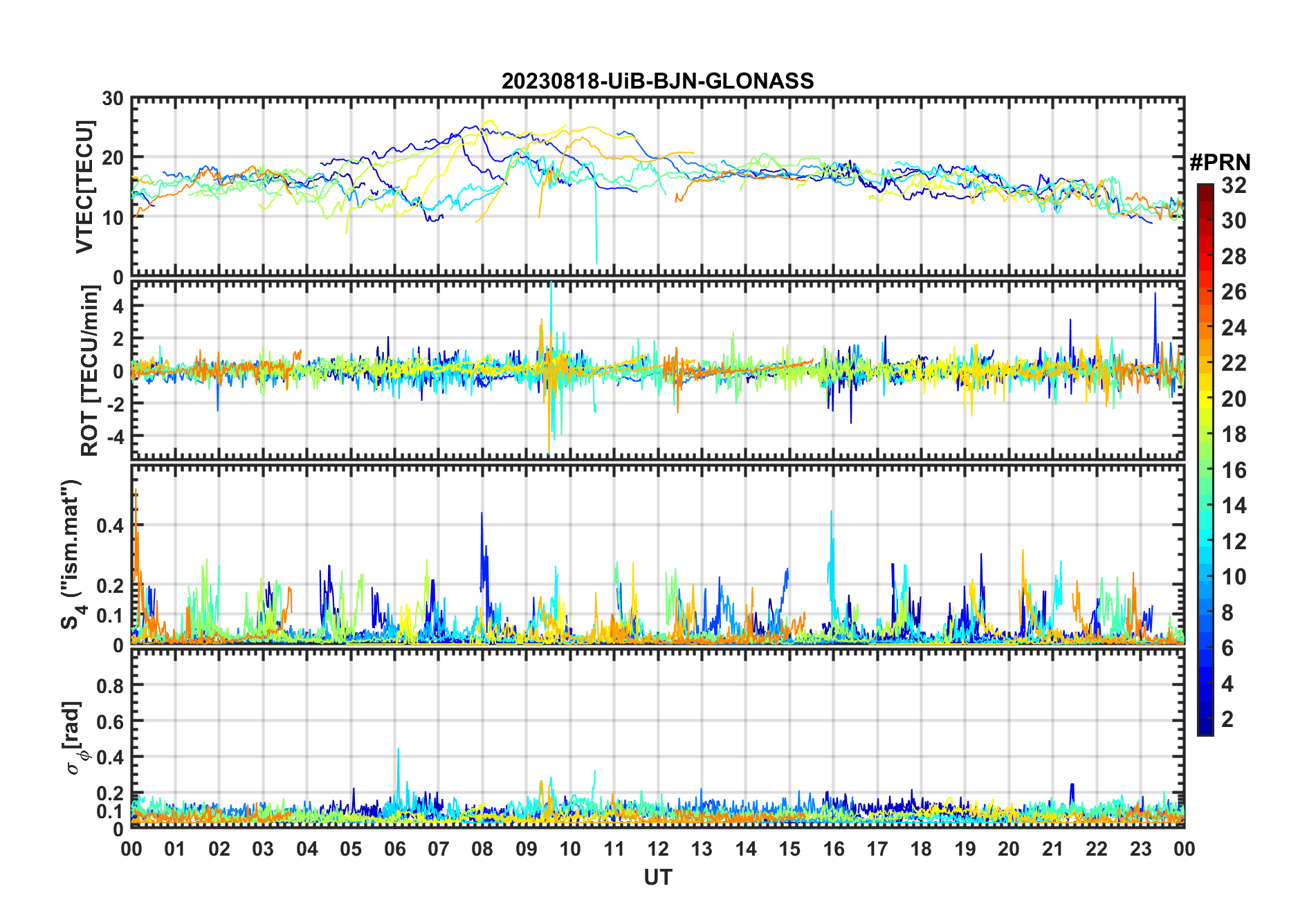Click the 18 hour tick on the UT axis
Image resolution: width=1316 pixels, height=920 pixels.
pyautogui.click(x=921, y=849)
